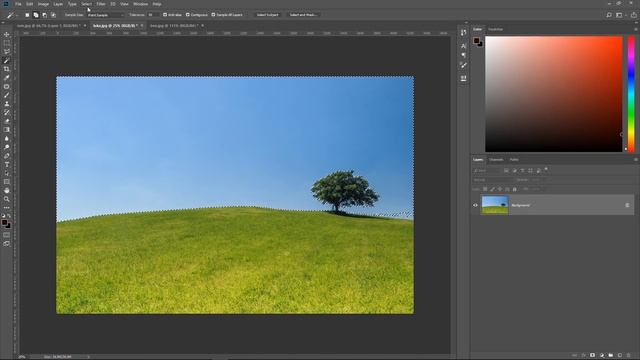Toggle Quick Mask mode
The image size is (640, 360).
pos(7,235)
